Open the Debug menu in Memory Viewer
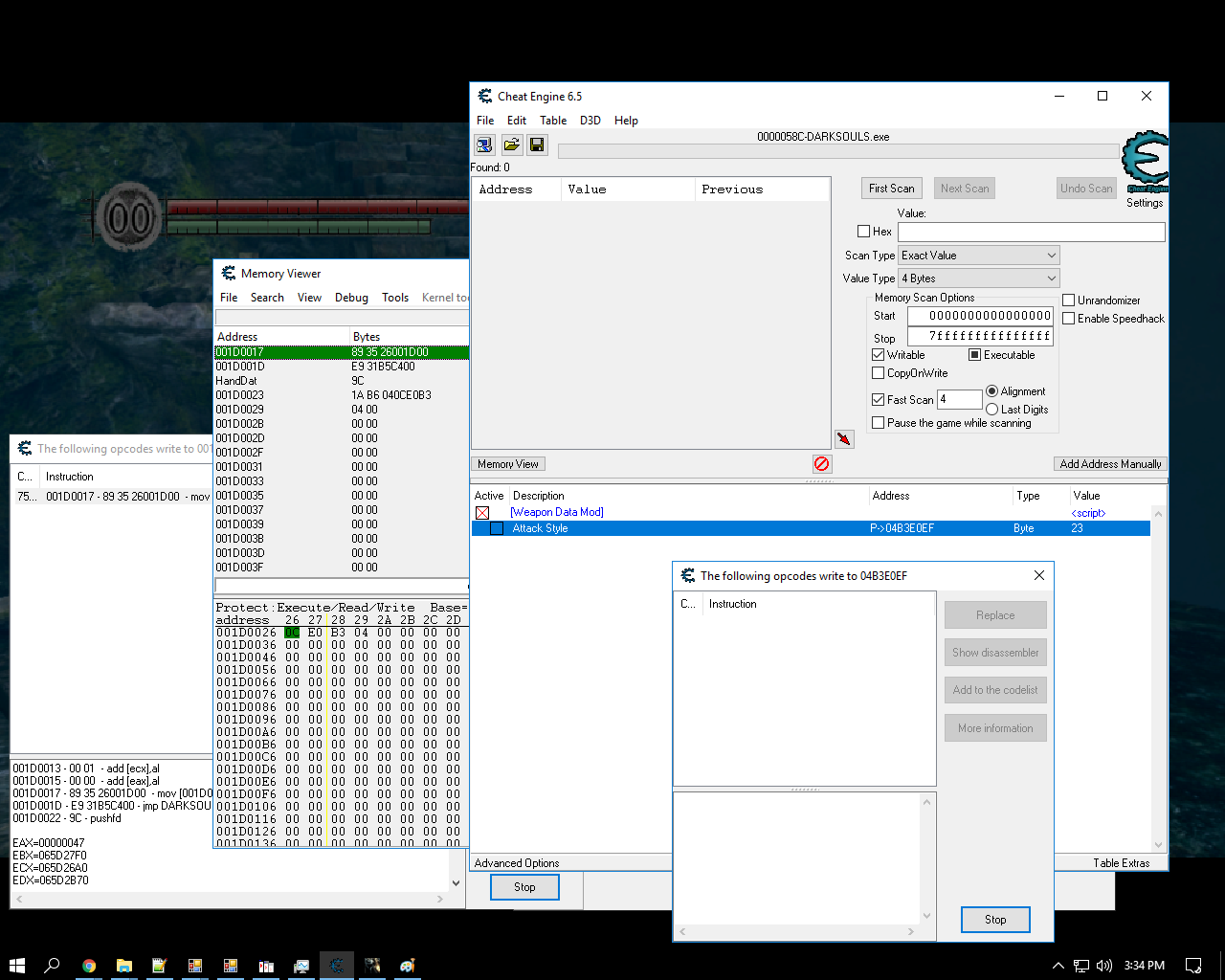This screenshot has height=980, width=1225. point(351,298)
